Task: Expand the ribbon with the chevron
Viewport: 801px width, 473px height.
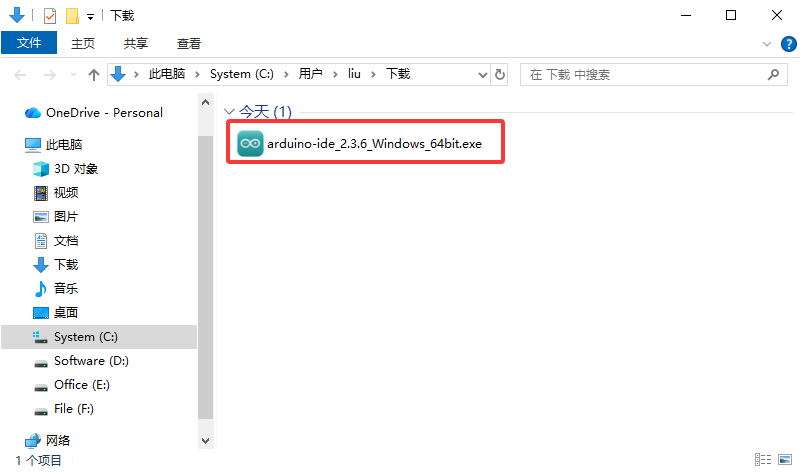Action: [766, 44]
